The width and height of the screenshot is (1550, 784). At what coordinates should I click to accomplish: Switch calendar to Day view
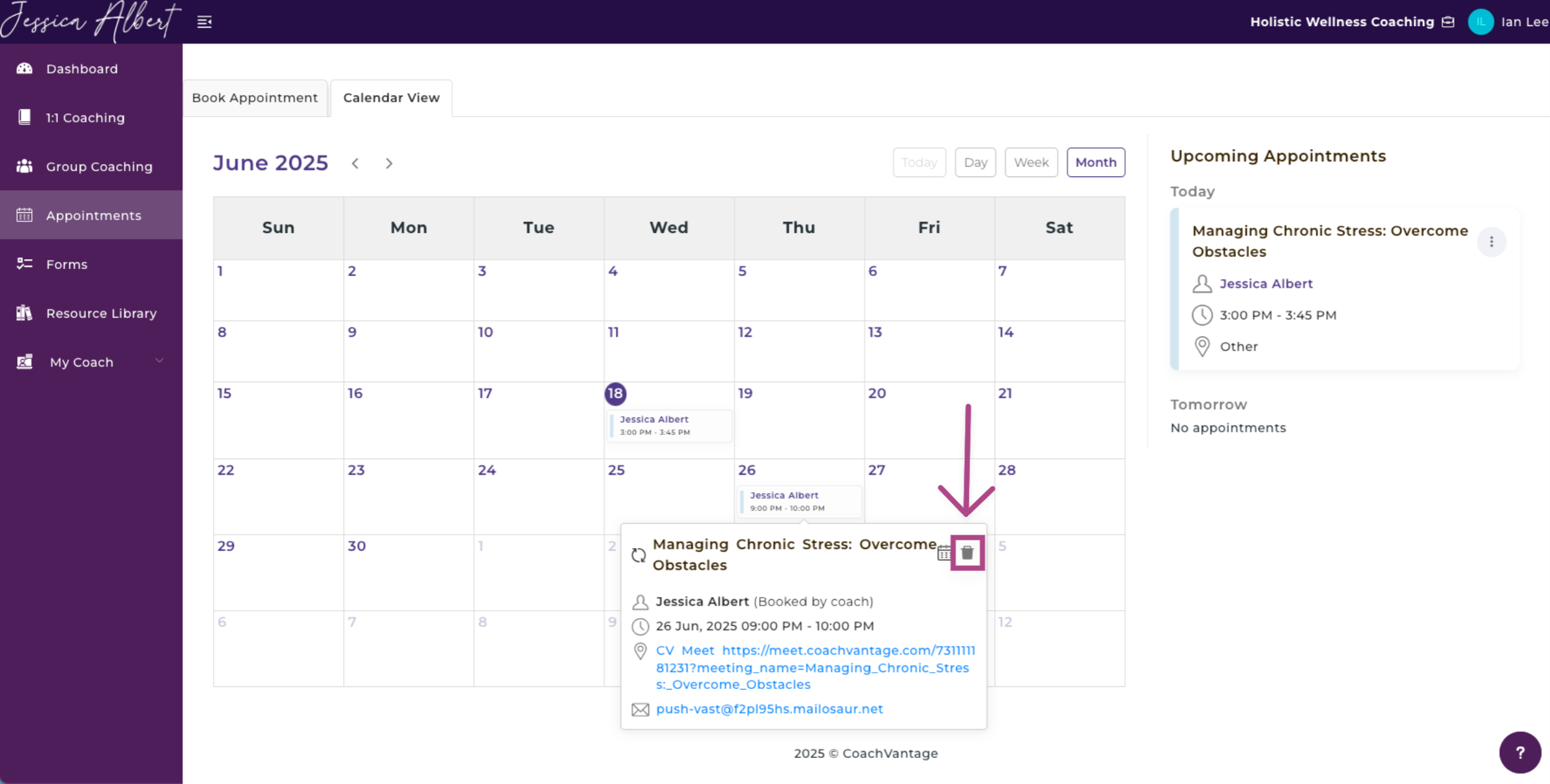coord(975,162)
